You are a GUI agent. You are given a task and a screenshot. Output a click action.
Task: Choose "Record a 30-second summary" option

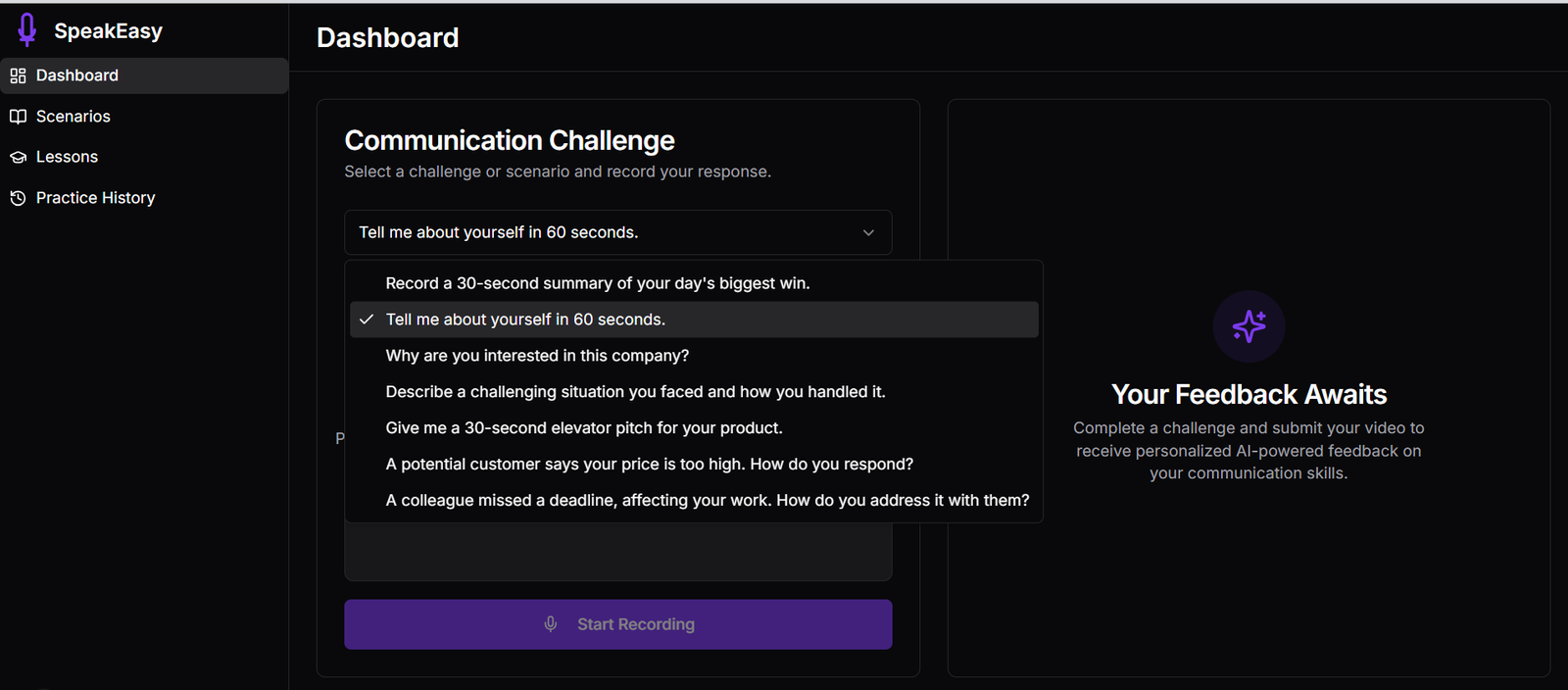click(x=597, y=283)
